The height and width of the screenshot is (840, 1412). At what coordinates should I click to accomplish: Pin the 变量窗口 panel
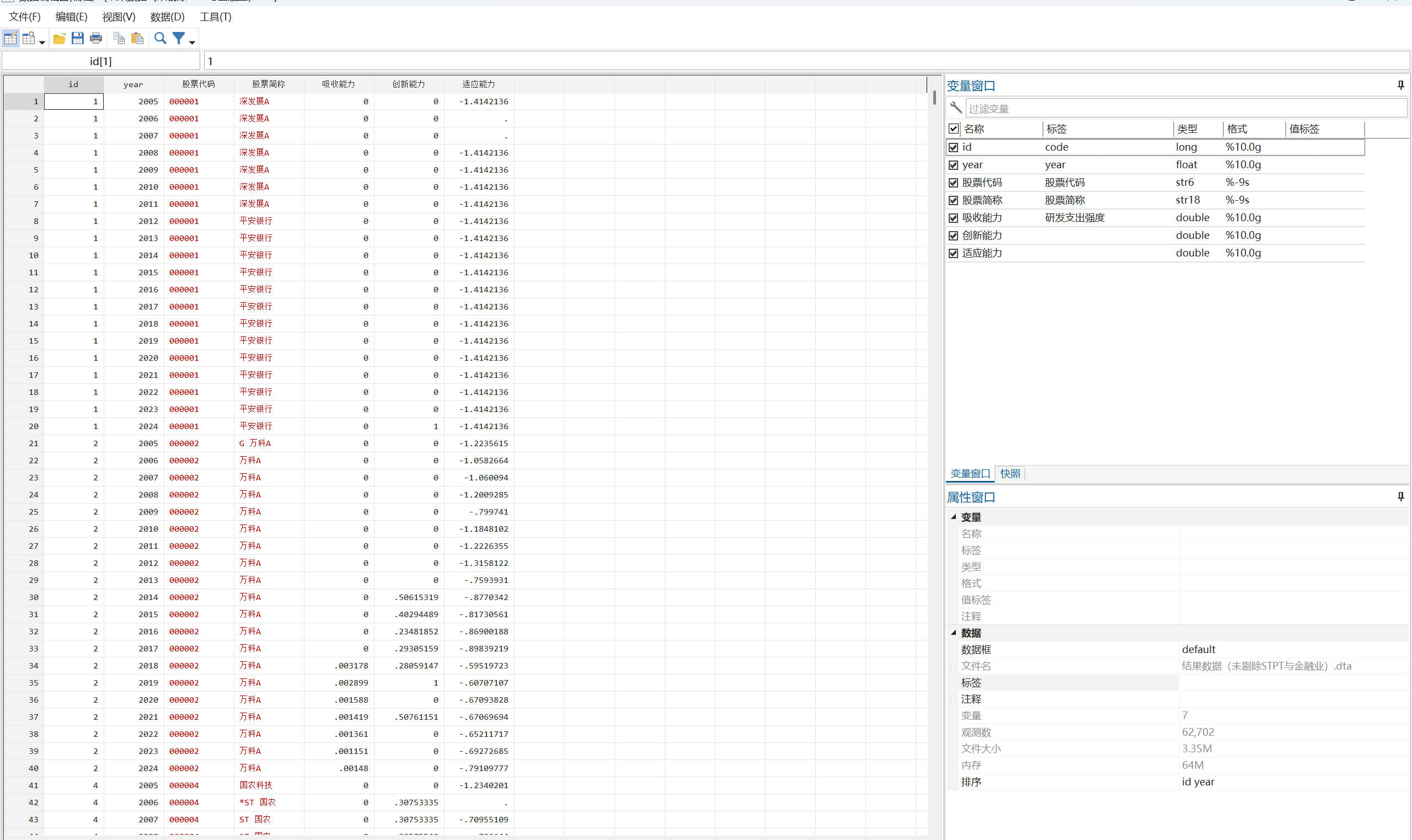click(x=1400, y=85)
